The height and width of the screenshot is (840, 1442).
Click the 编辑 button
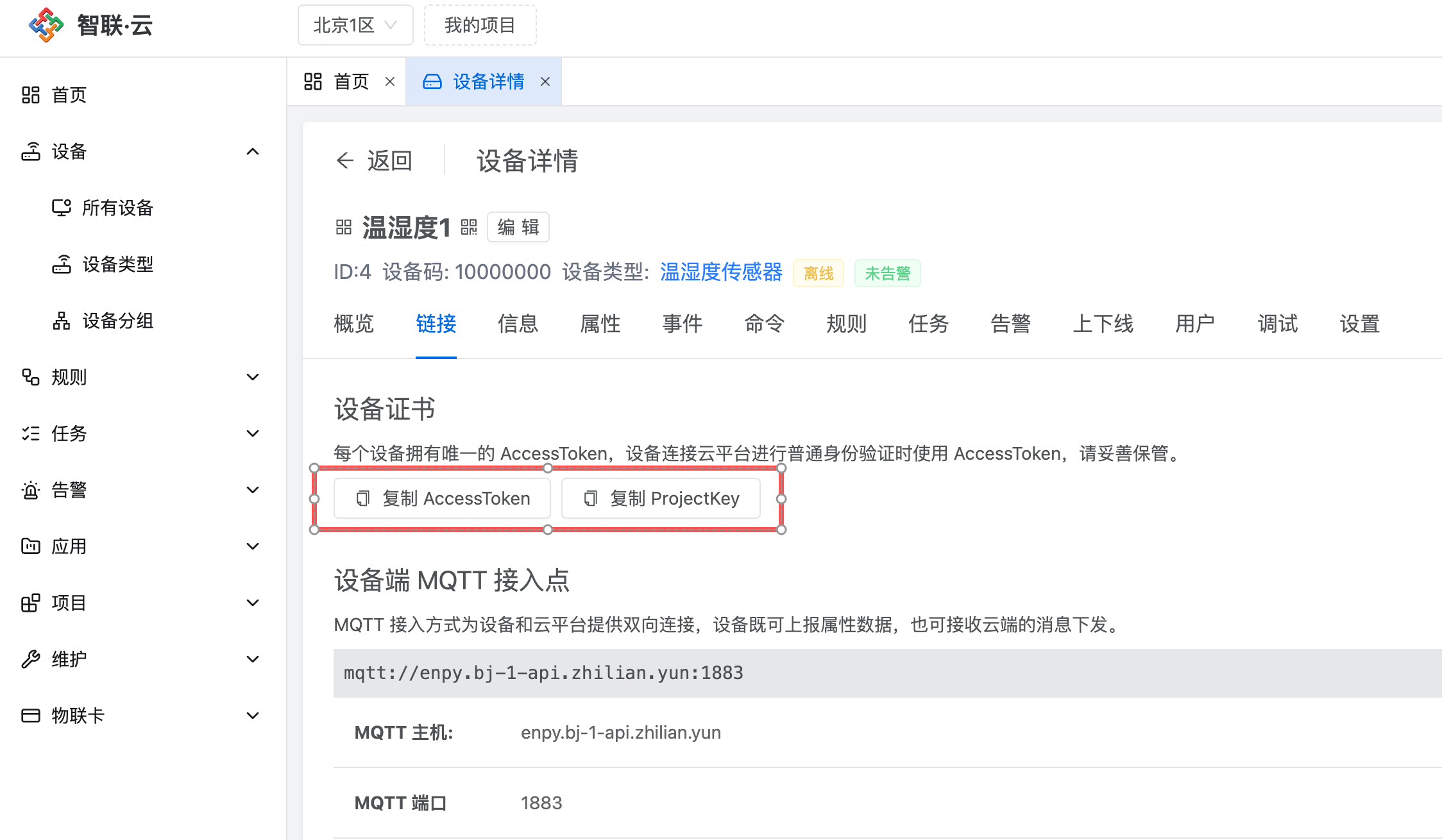click(x=518, y=227)
